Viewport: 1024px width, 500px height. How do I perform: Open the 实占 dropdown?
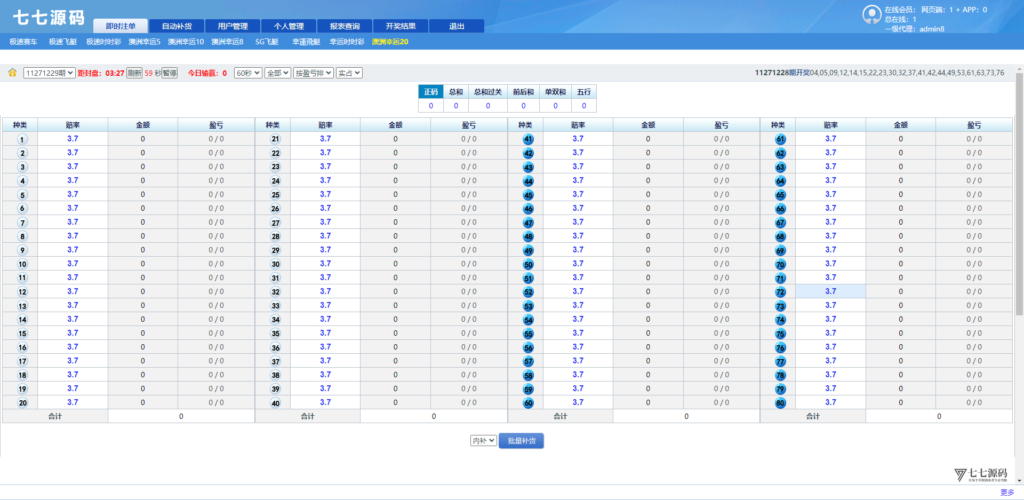[x=349, y=73]
